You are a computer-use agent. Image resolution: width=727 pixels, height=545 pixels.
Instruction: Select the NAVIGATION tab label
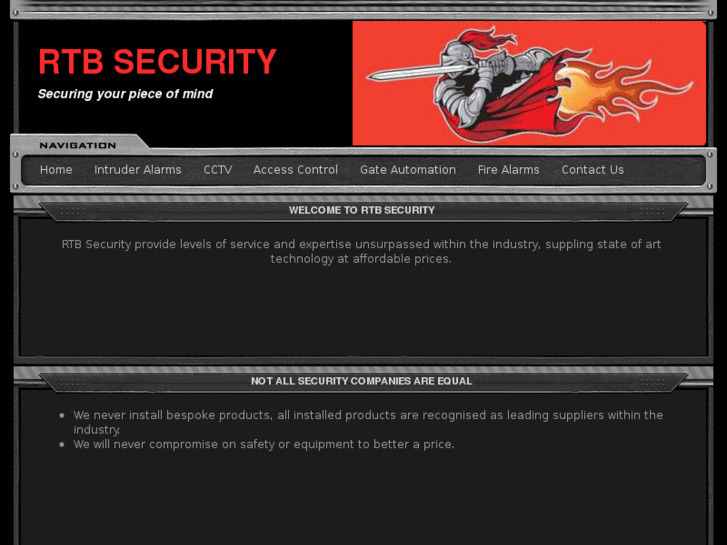(x=78, y=146)
